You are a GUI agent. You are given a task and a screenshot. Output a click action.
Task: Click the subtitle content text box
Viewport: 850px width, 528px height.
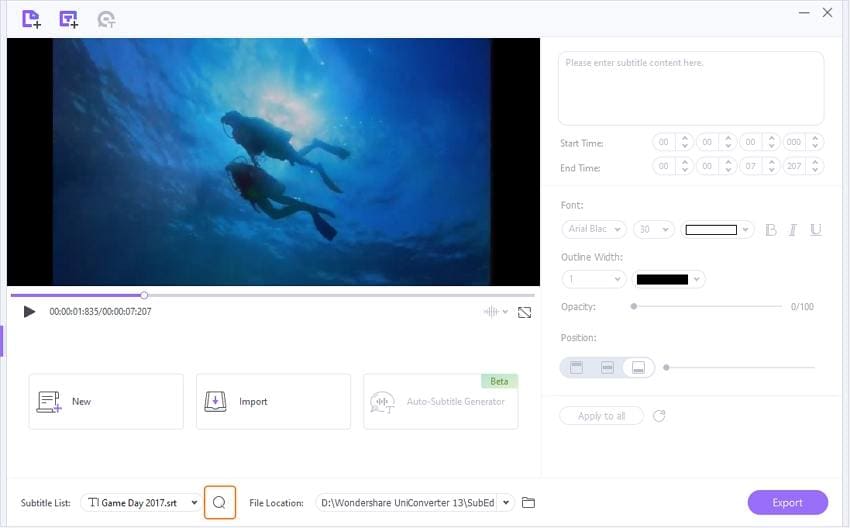click(691, 88)
